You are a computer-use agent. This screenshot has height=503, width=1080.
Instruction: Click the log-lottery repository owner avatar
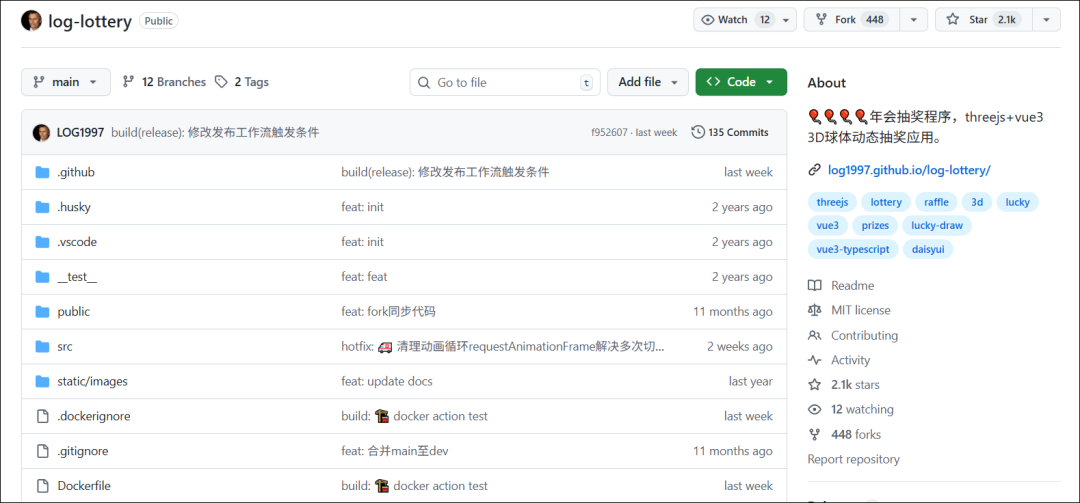(x=32, y=21)
